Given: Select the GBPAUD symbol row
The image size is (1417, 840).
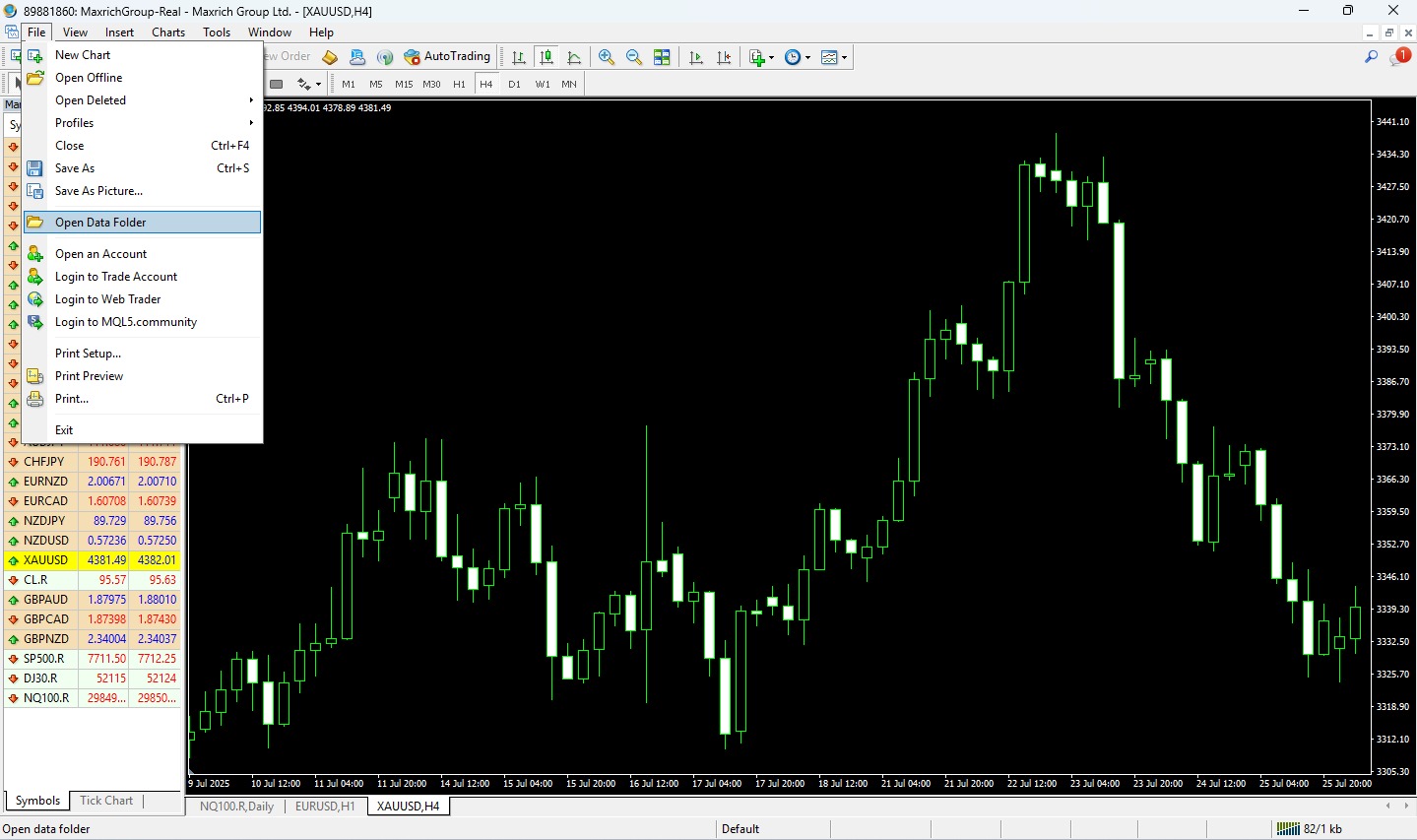Looking at the screenshot, I should pyautogui.click(x=93, y=600).
